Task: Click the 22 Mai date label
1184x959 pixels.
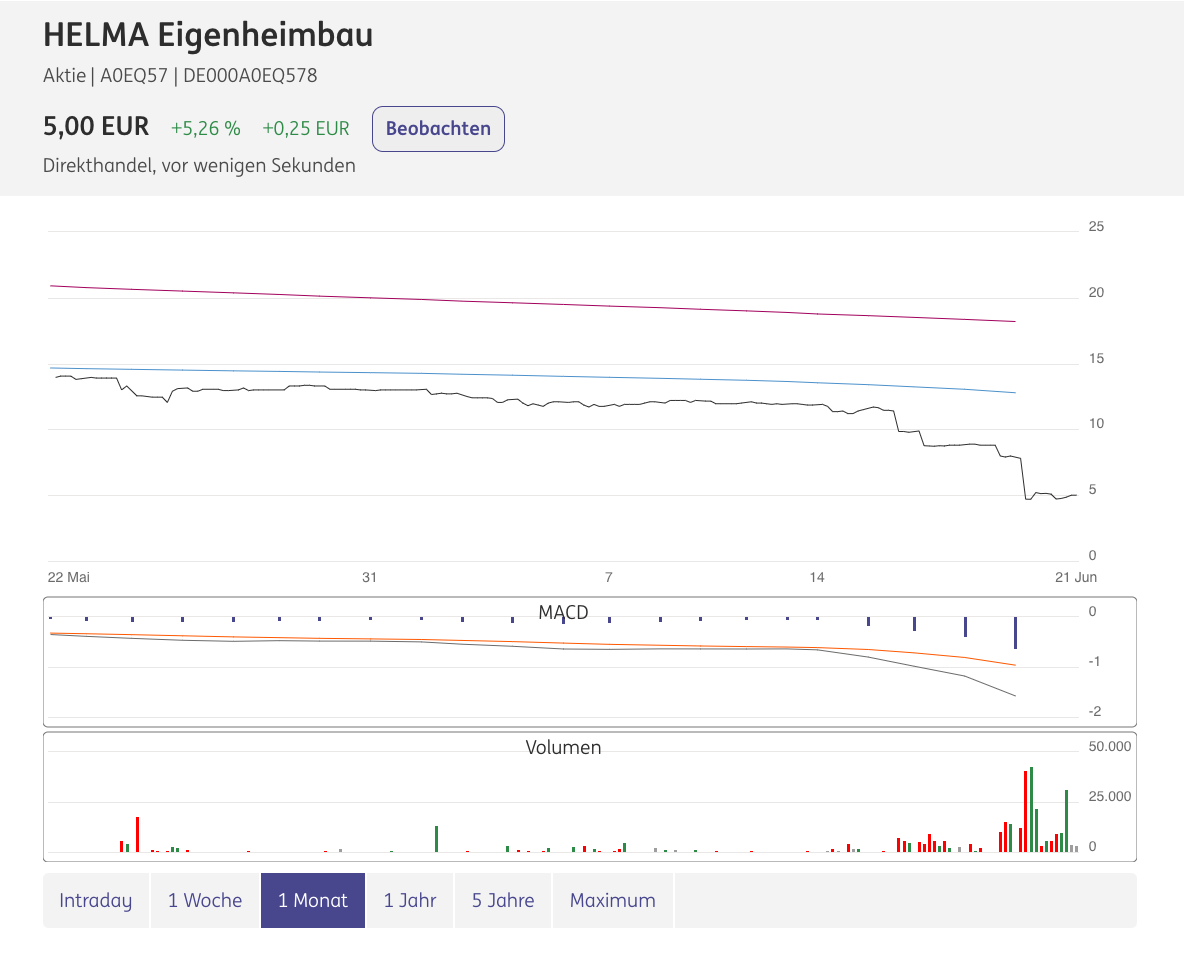Action: click(x=69, y=577)
